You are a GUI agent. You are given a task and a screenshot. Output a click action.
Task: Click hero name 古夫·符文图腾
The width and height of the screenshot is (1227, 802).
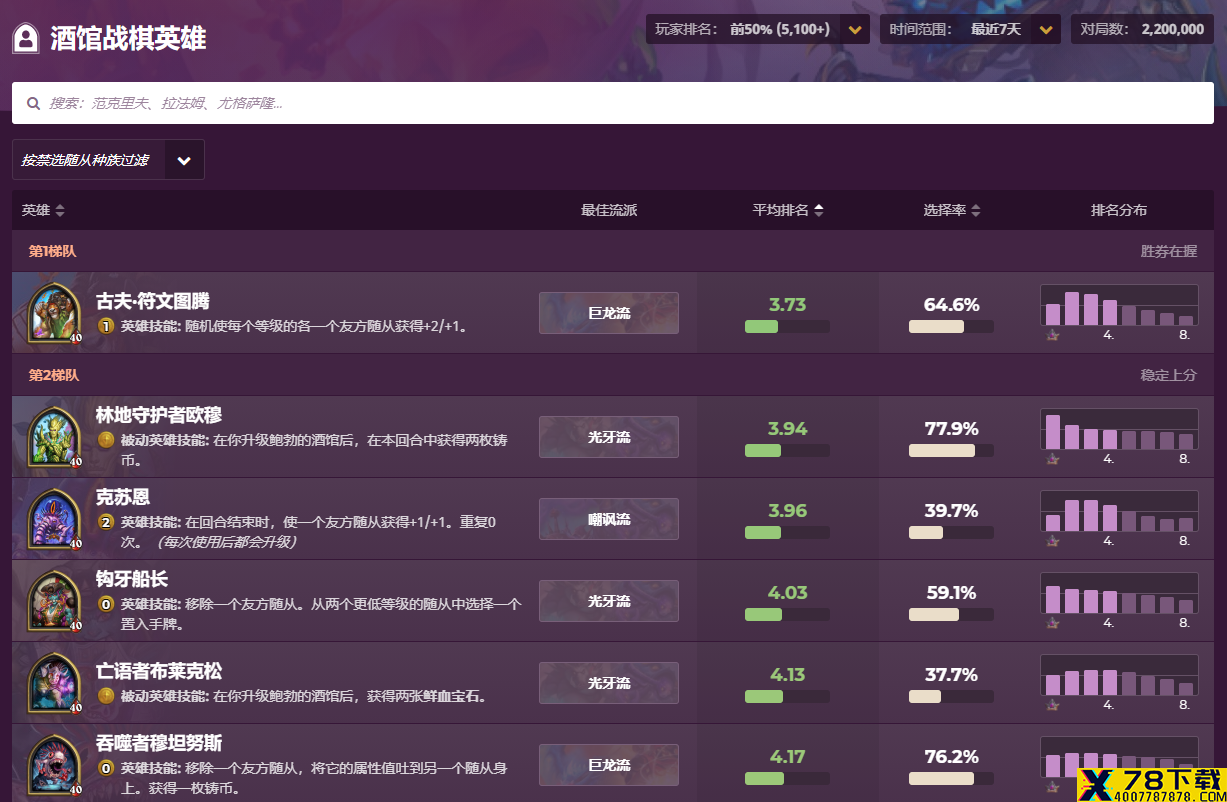153,301
